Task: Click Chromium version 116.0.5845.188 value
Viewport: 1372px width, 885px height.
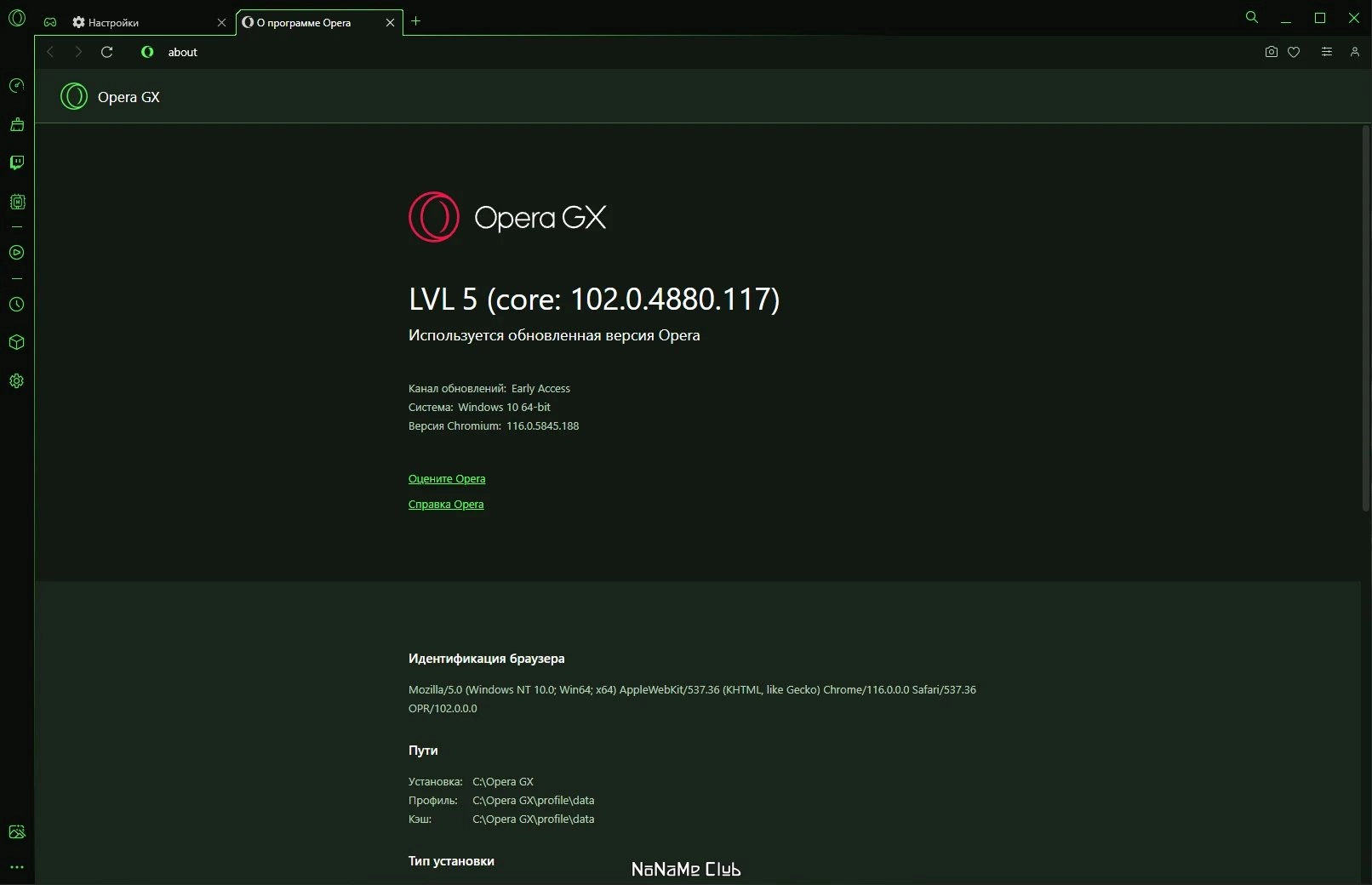Action: click(x=542, y=425)
